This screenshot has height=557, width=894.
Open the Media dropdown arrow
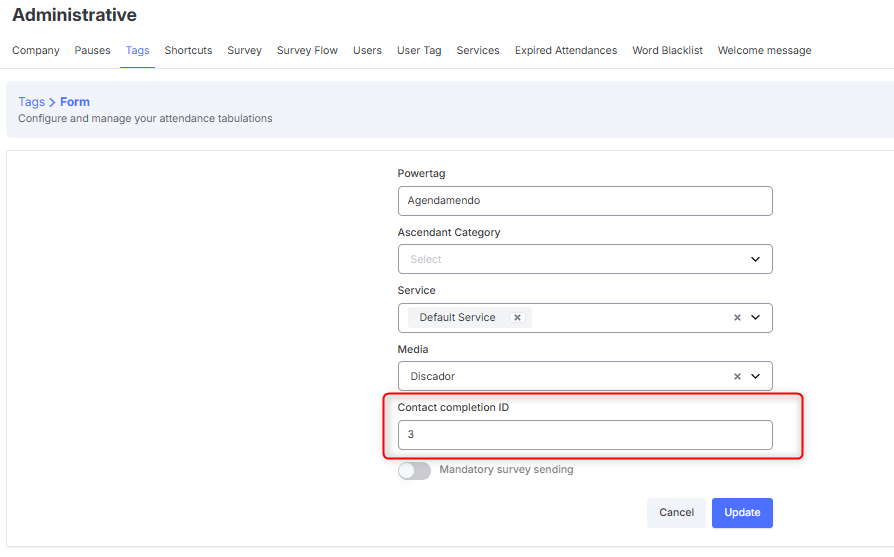755,376
